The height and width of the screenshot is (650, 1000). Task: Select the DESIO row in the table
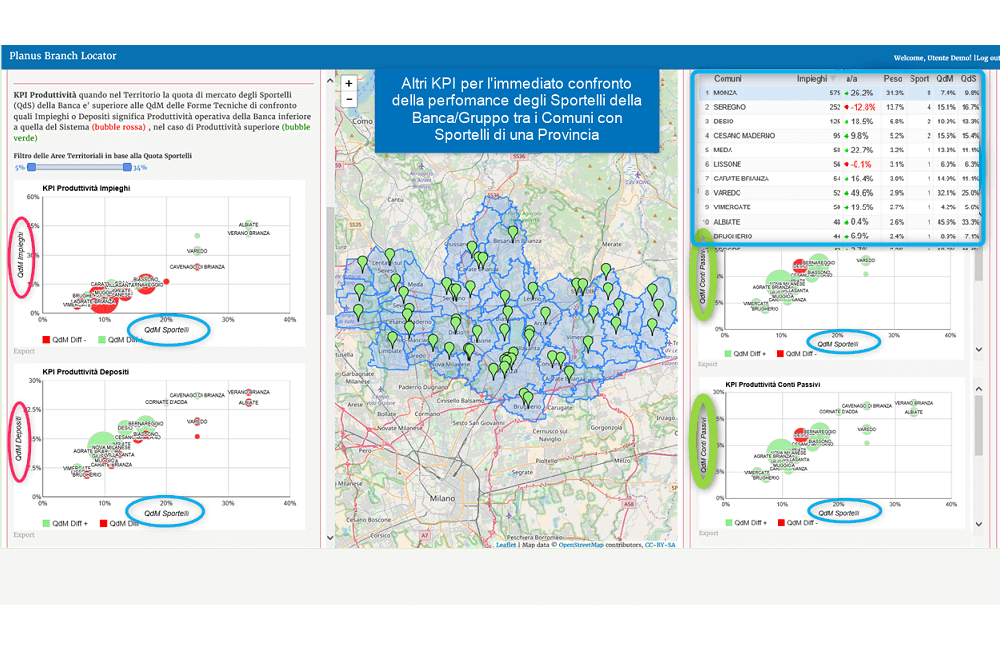point(839,121)
